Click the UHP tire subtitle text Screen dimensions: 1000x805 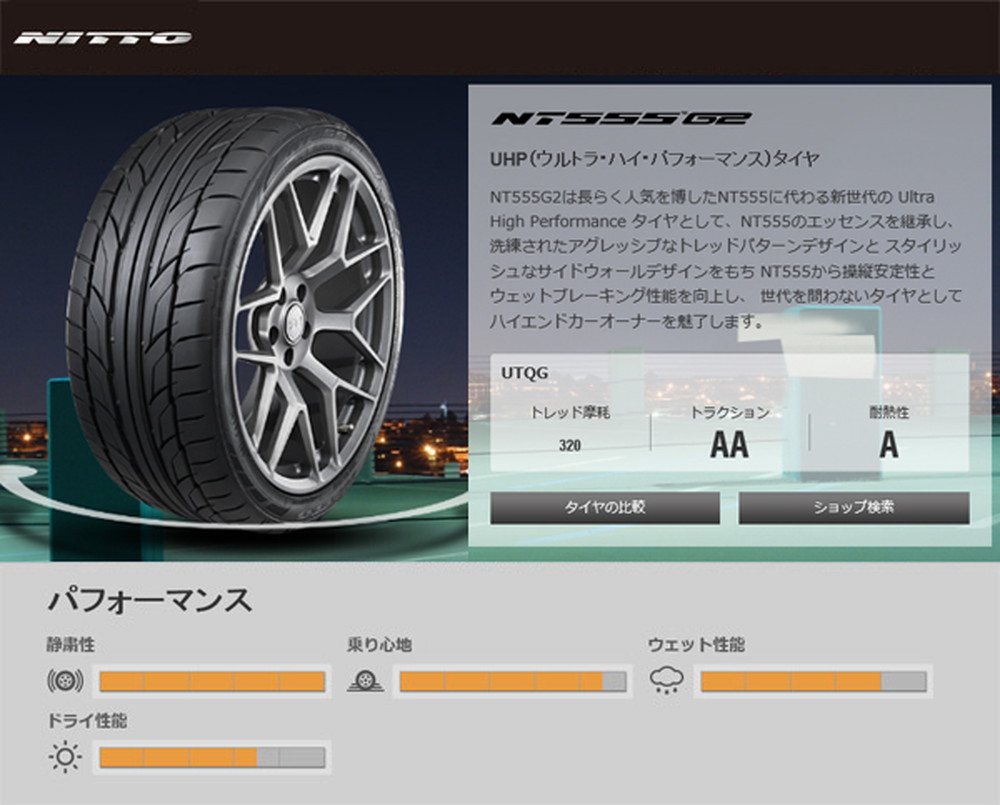pyautogui.click(x=655, y=158)
